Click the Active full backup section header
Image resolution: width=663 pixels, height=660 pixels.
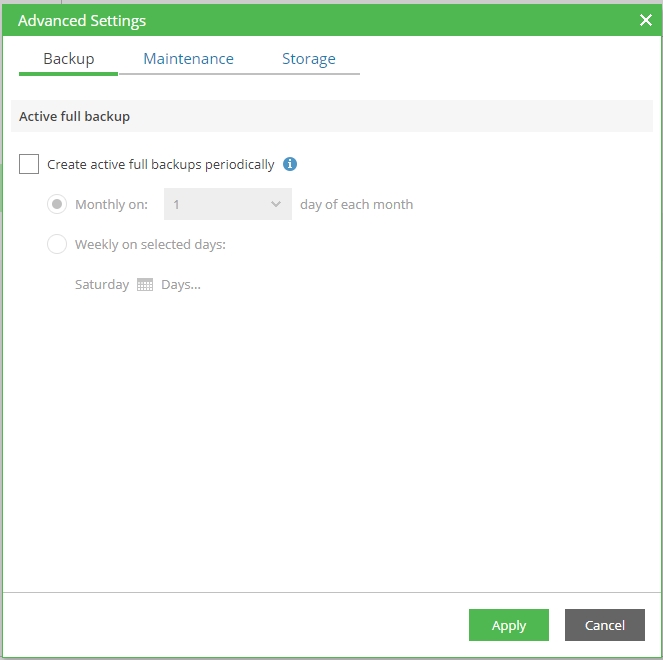tap(75, 116)
